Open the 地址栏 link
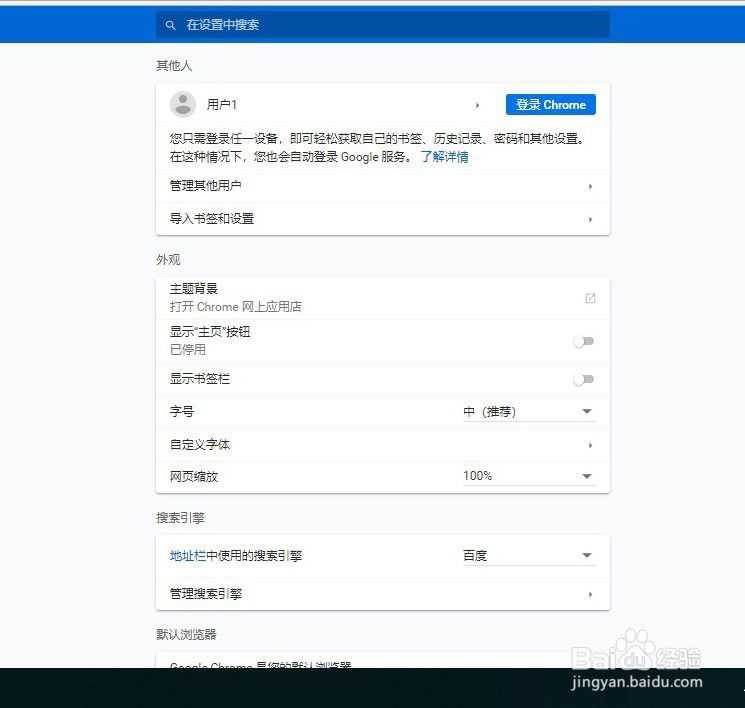745x708 pixels. pos(188,555)
